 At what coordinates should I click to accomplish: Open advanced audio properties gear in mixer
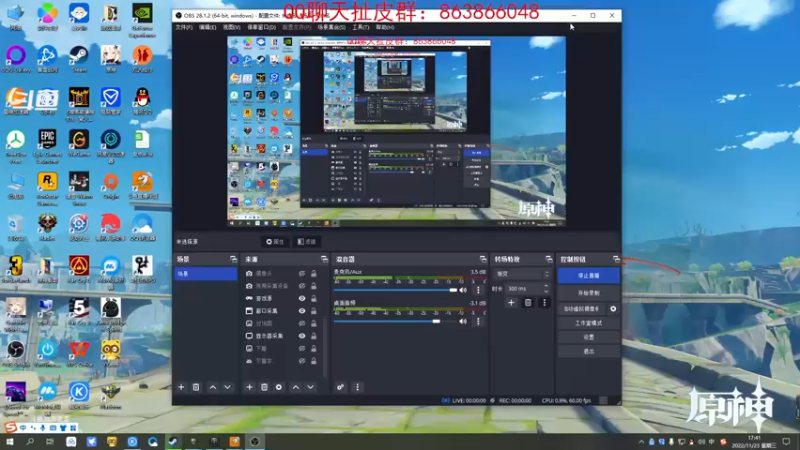pyautogui.click(x=340, y=387)
